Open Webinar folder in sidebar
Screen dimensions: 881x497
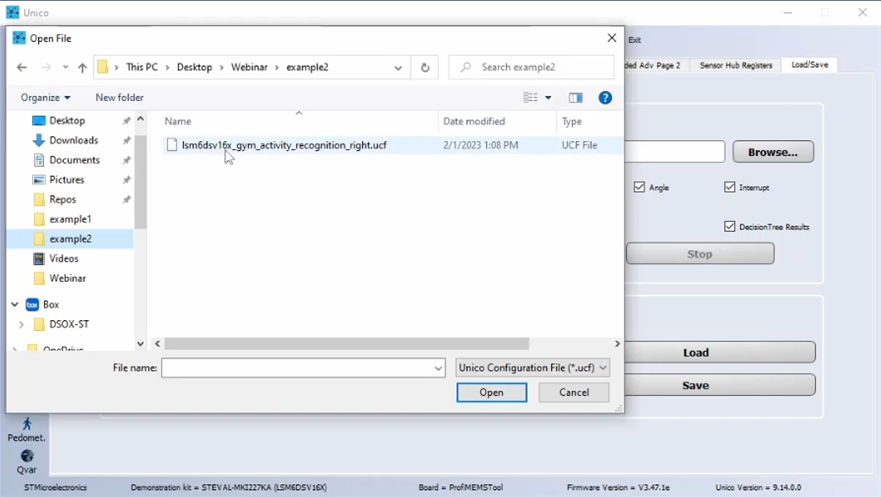(67, 278)
